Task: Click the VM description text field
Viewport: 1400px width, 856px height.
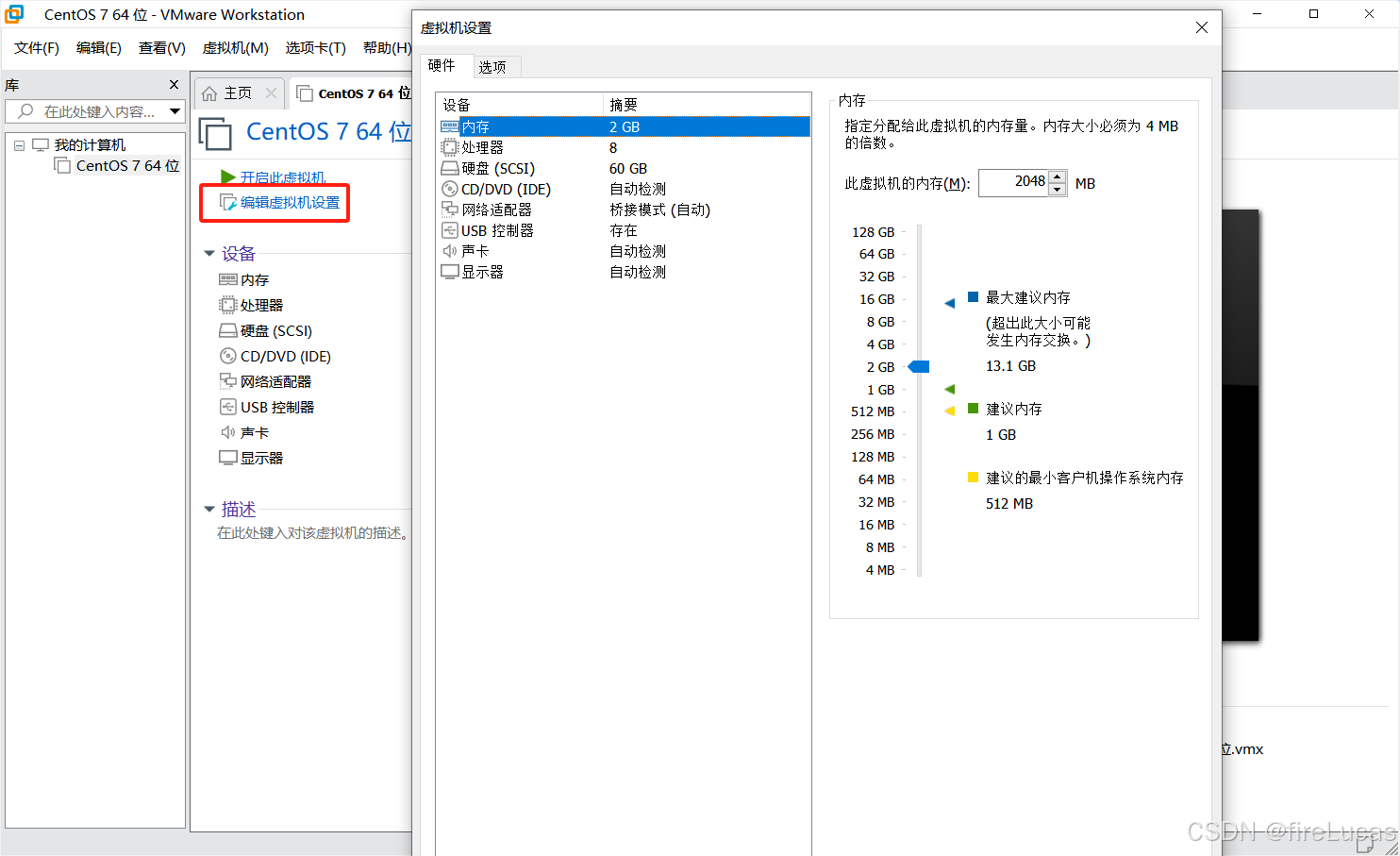Action: (x=313, y=533)
